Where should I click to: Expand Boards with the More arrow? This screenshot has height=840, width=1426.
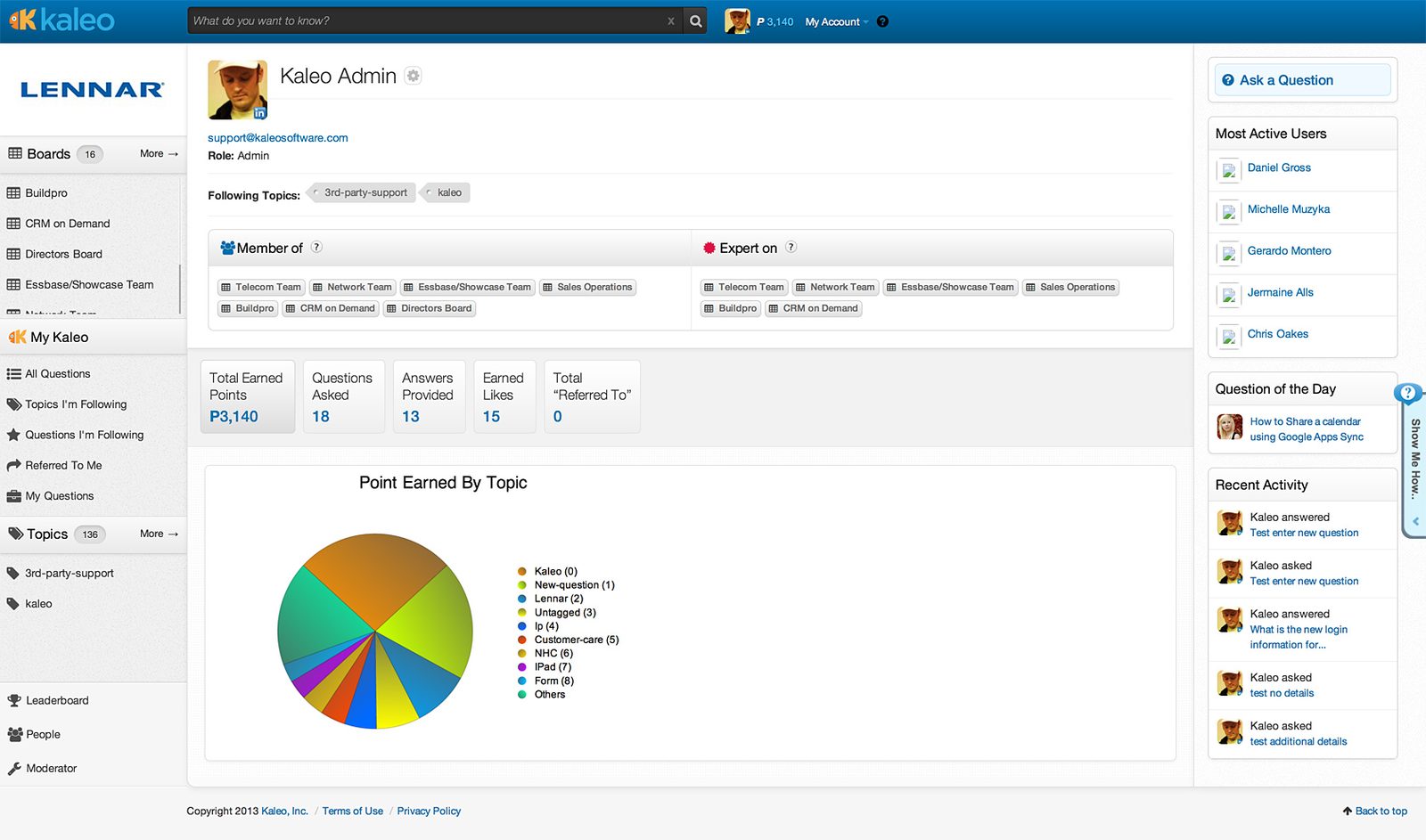tap(159, 153)
